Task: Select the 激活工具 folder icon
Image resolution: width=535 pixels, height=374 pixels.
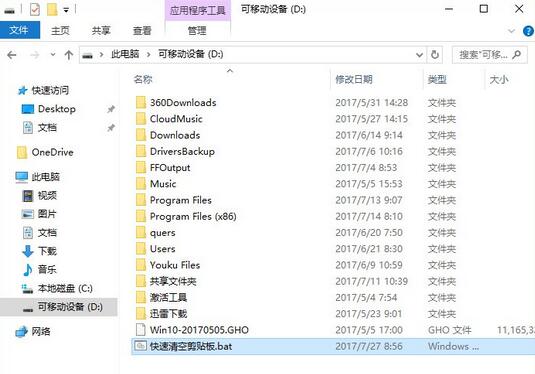Action: coord(141,298)
